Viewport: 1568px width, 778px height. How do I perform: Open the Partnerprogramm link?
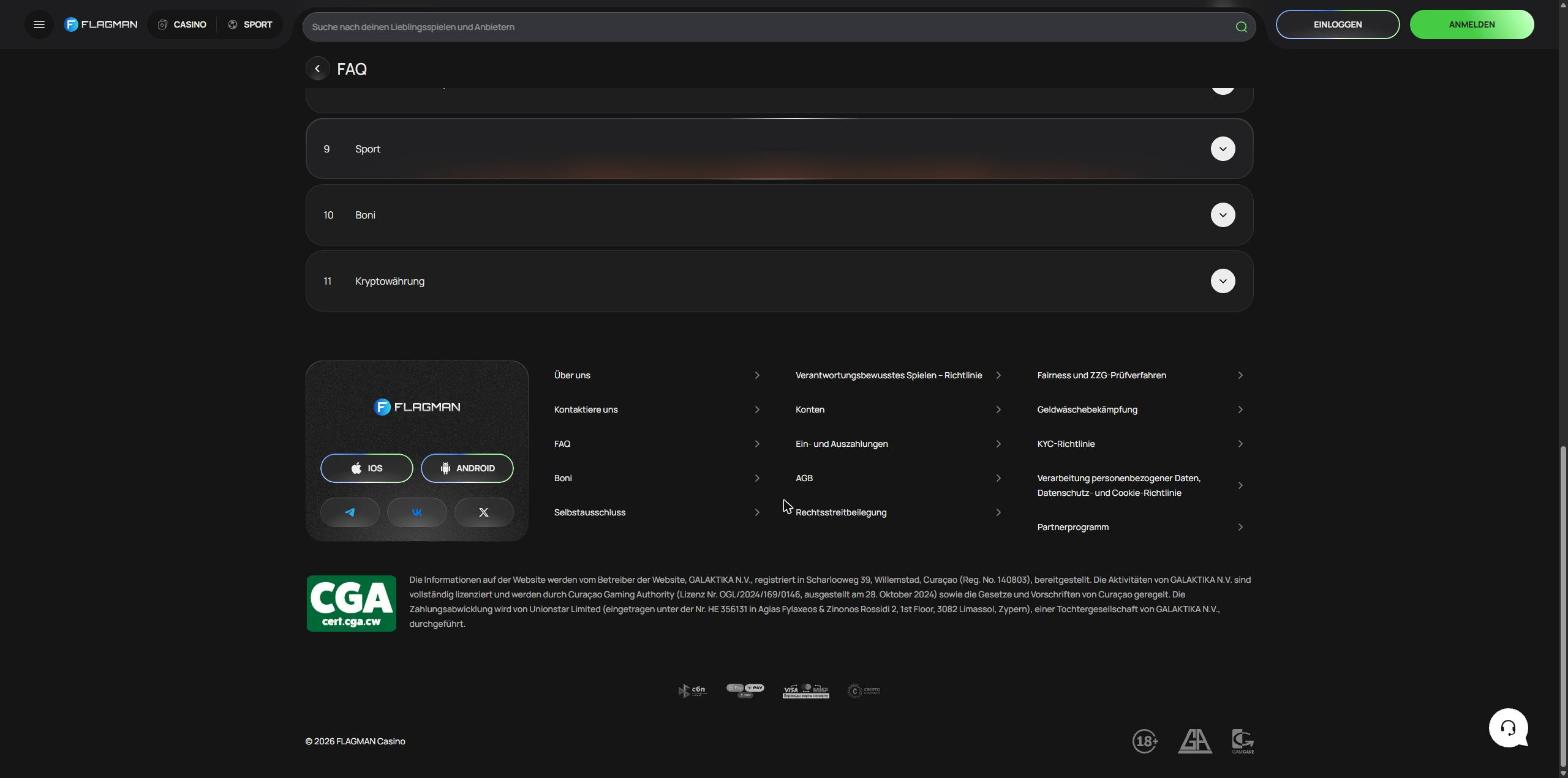[x=1141, y=527]
